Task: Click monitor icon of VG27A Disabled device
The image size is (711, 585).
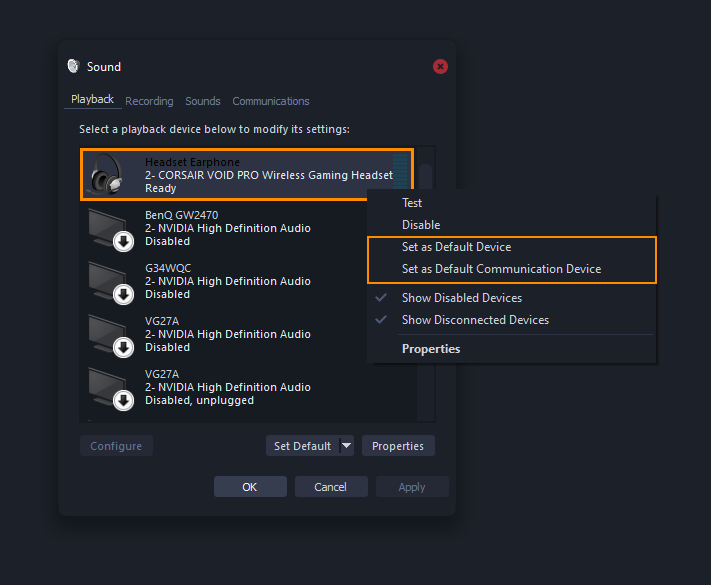Action: [x=111, y=335]
